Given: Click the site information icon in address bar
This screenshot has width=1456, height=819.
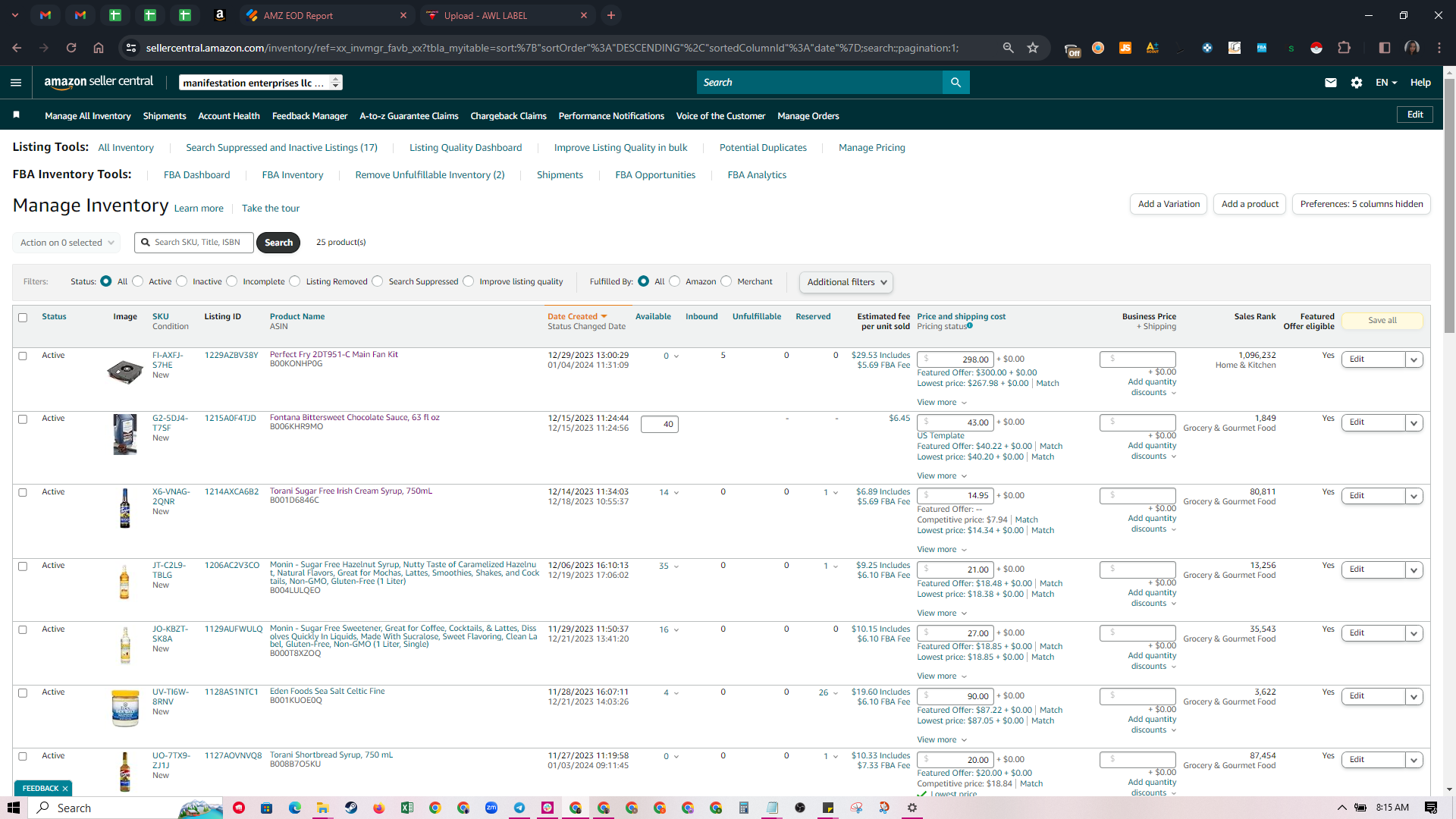Looking at the screenshot, I should (131, 48).
